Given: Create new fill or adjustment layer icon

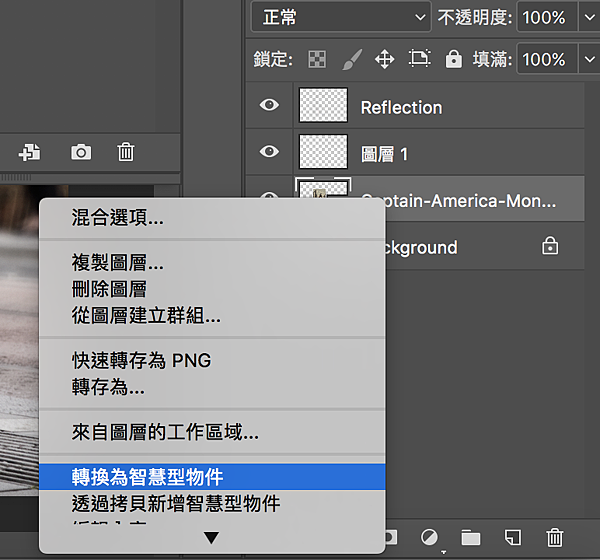Looking at the screenshot, I should tap(429, 537).
